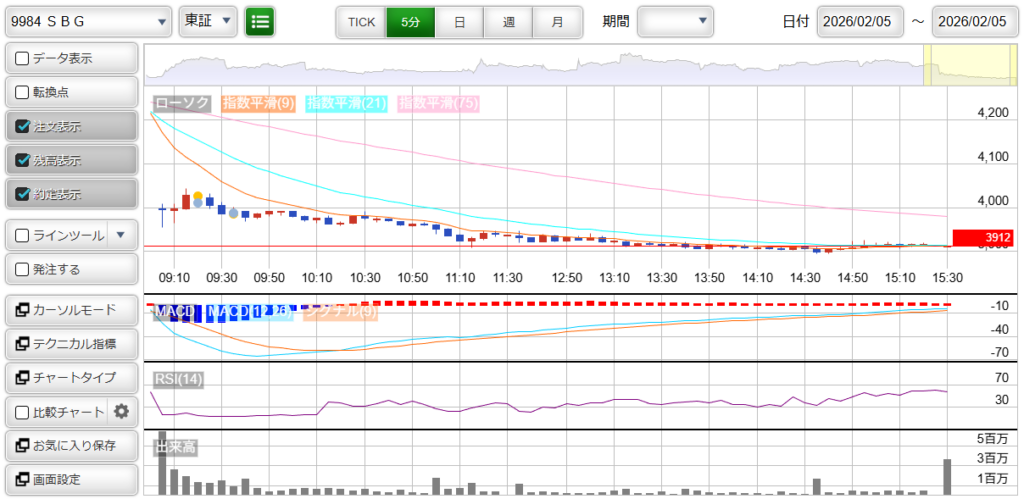
Task: Tick the 転換点 checkbox
Action: pyautogui.click(x=22, y=93)
